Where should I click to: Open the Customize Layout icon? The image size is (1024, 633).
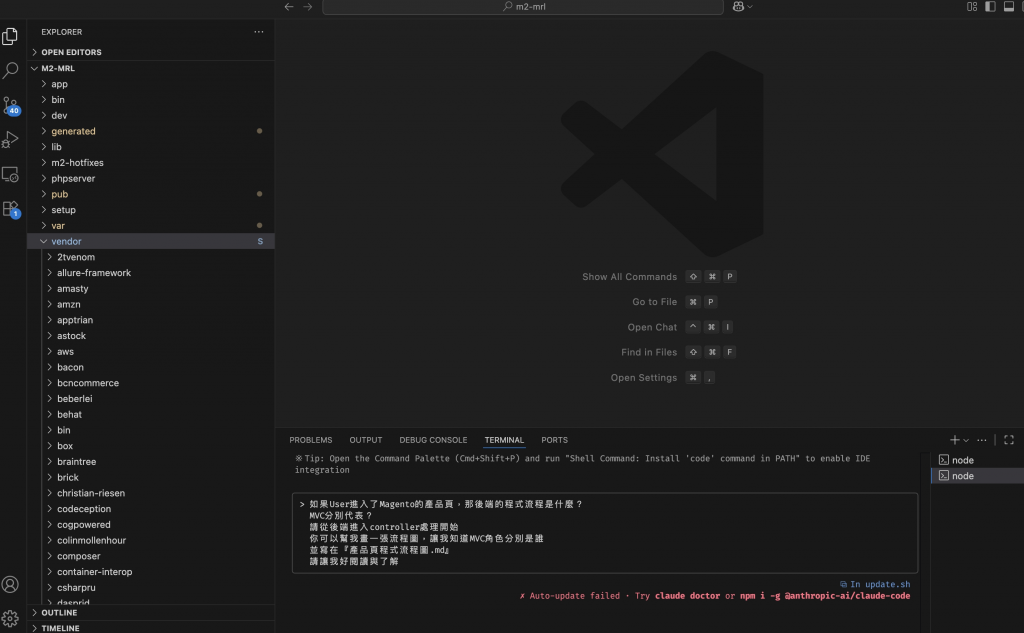coord(972,7)
